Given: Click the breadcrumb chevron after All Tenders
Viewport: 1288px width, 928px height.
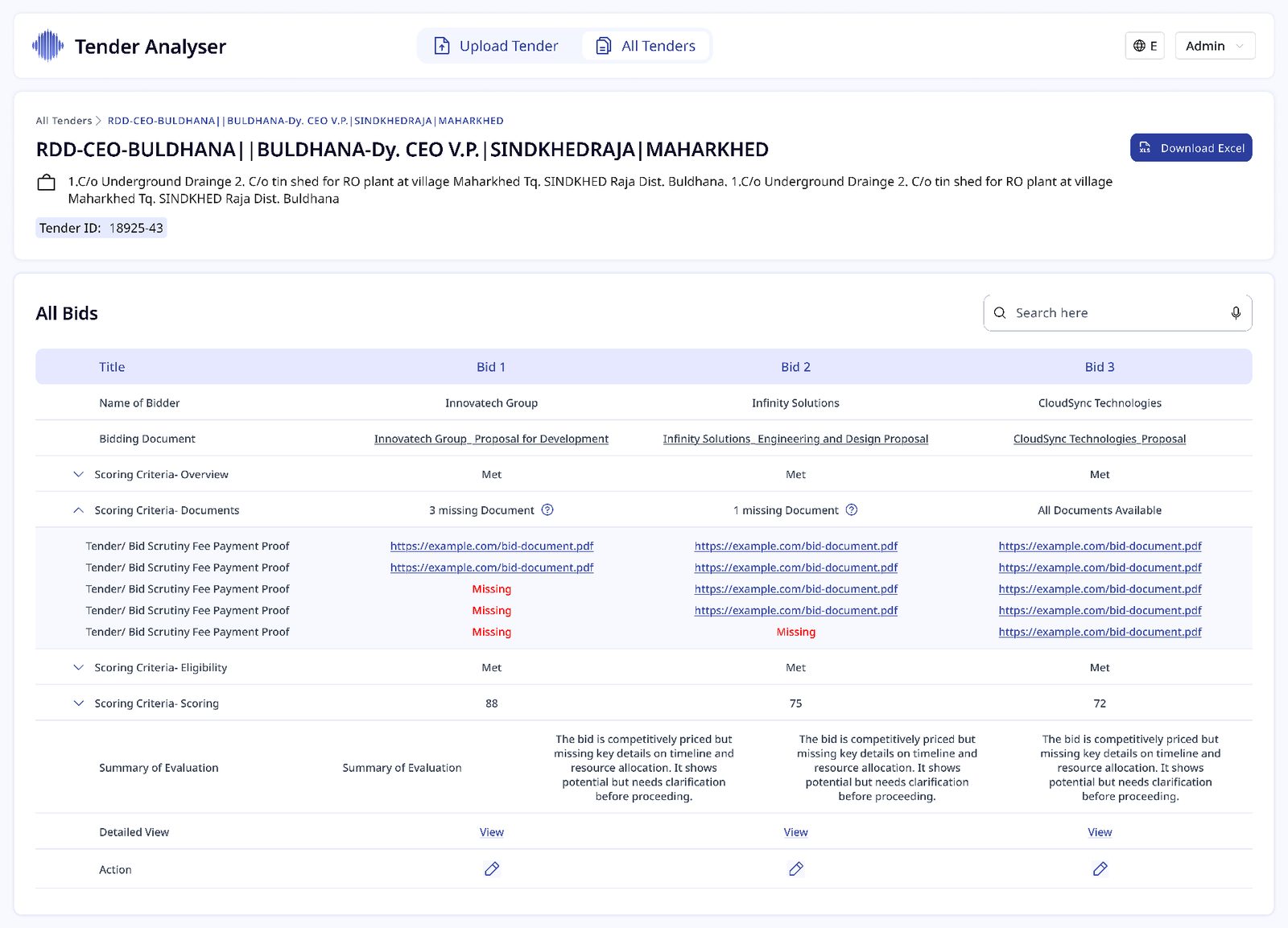Looking at the screenshot, I should click(x=99, y=121).
